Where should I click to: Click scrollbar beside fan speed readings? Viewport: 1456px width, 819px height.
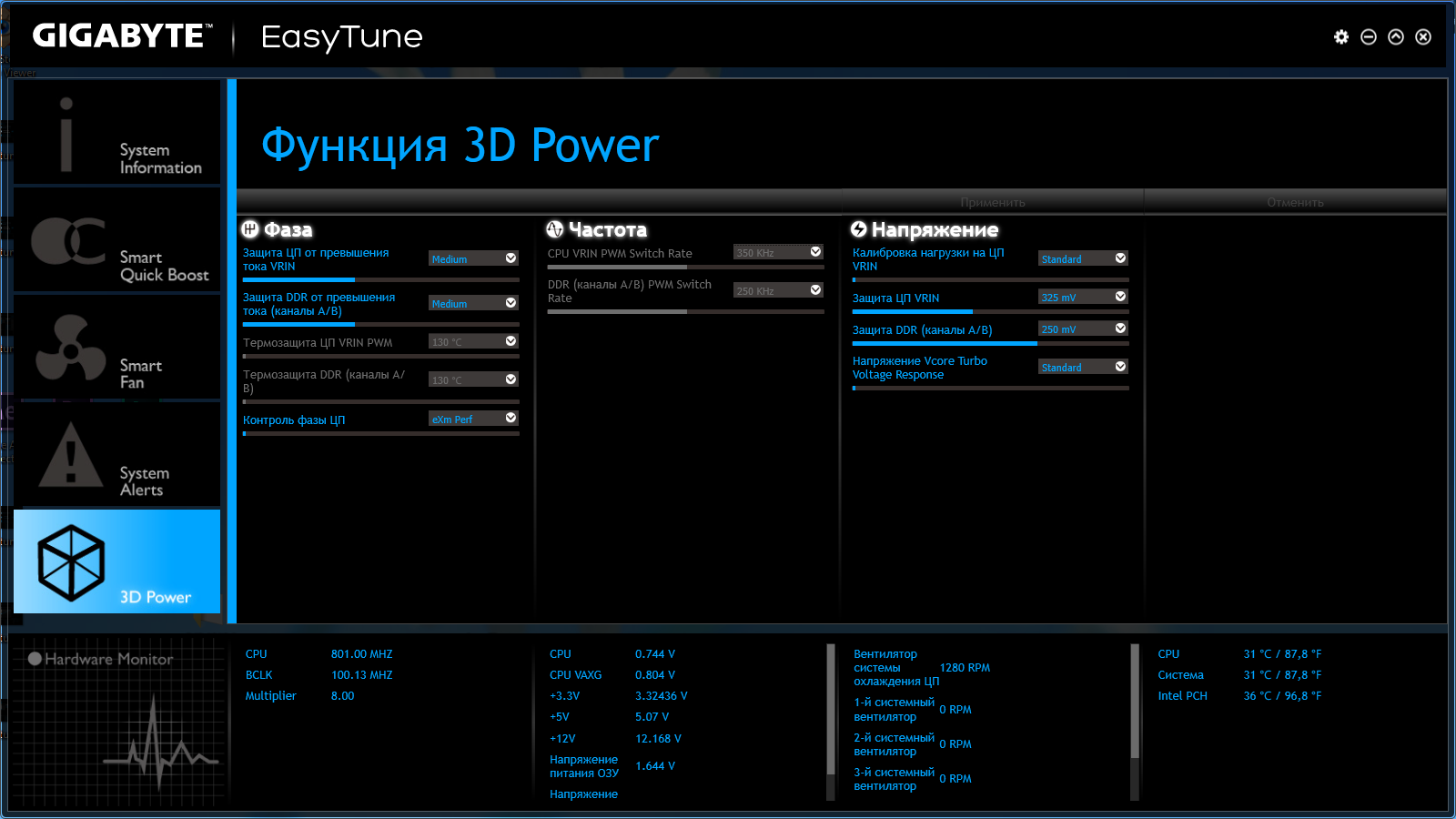[x=1135, y=723]
